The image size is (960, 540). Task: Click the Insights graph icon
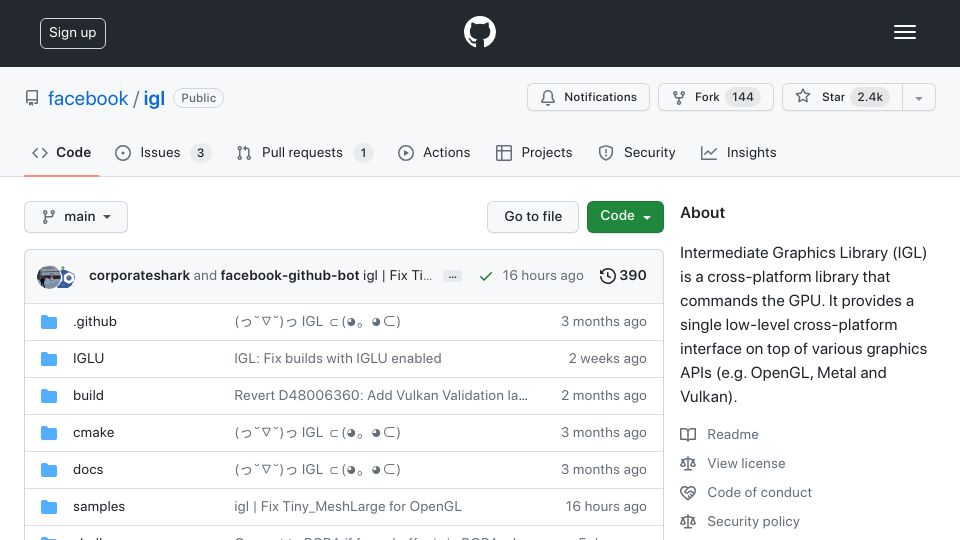(x=709, y=153)
